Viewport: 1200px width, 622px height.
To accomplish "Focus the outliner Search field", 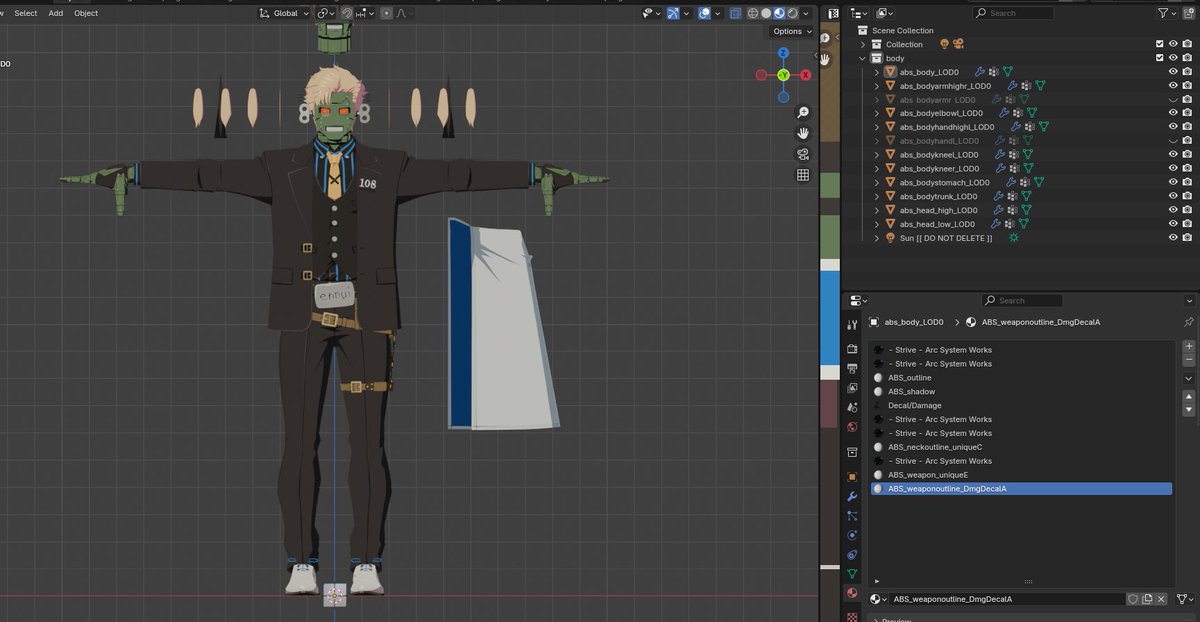I will [1013, 13].
